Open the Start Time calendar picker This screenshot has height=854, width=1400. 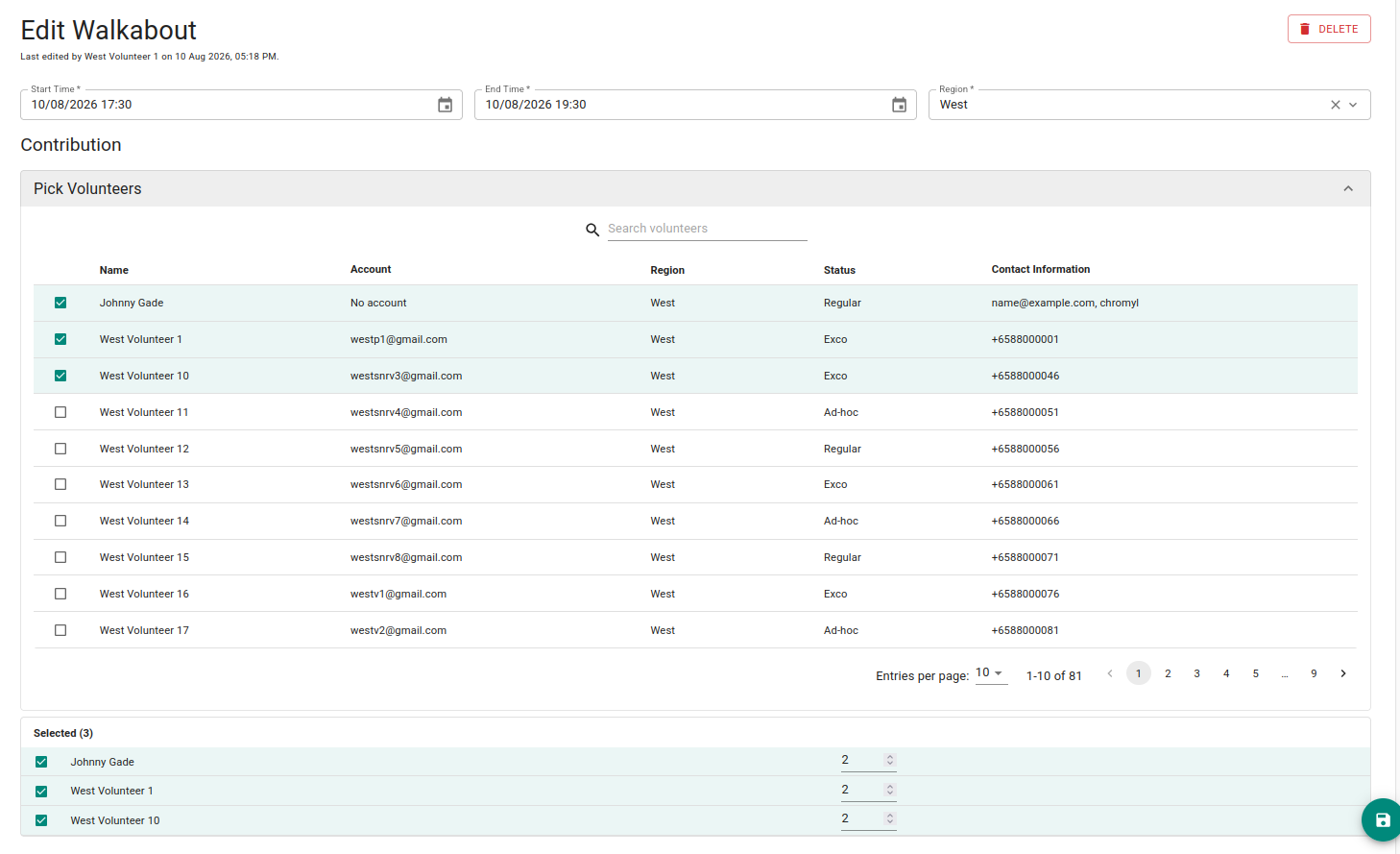[445, 105]
